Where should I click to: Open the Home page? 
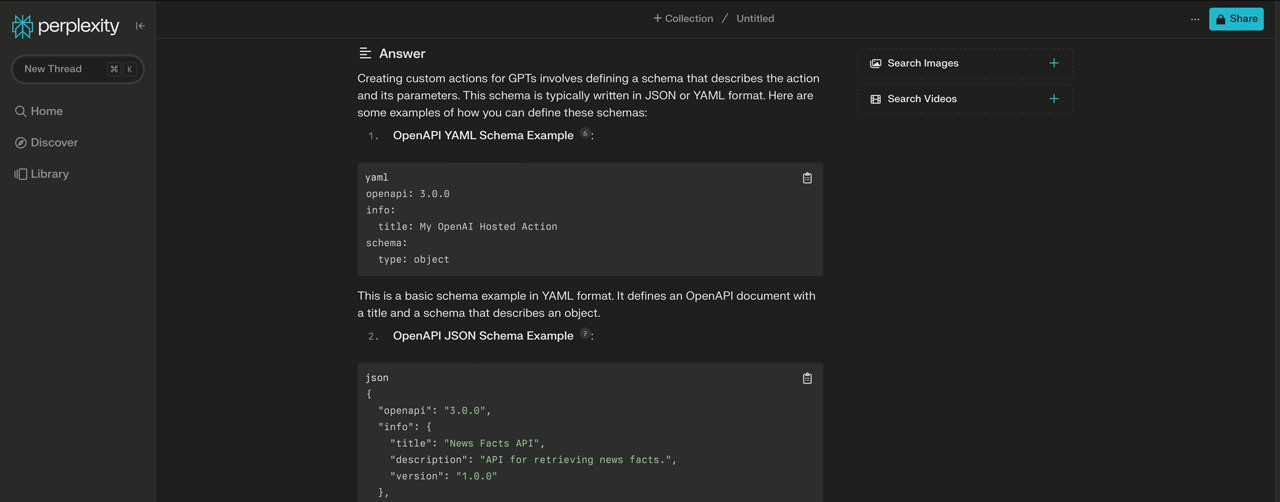[46, 111]
